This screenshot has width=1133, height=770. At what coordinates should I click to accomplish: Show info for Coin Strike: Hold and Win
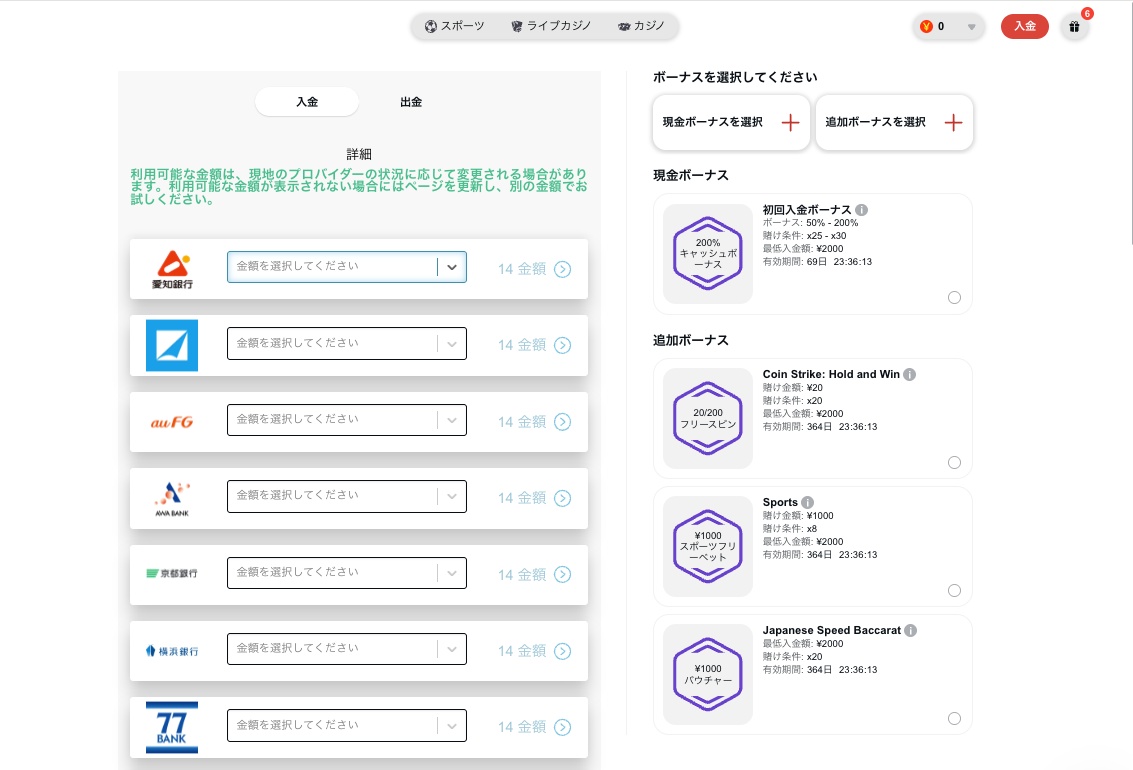pyautogui.click(x=910, y=374)
